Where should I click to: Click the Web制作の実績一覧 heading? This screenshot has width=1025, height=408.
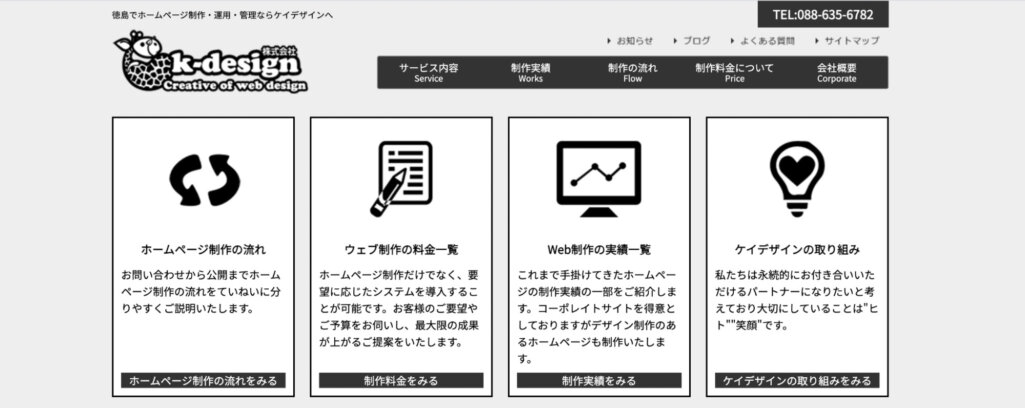[599, 250]
